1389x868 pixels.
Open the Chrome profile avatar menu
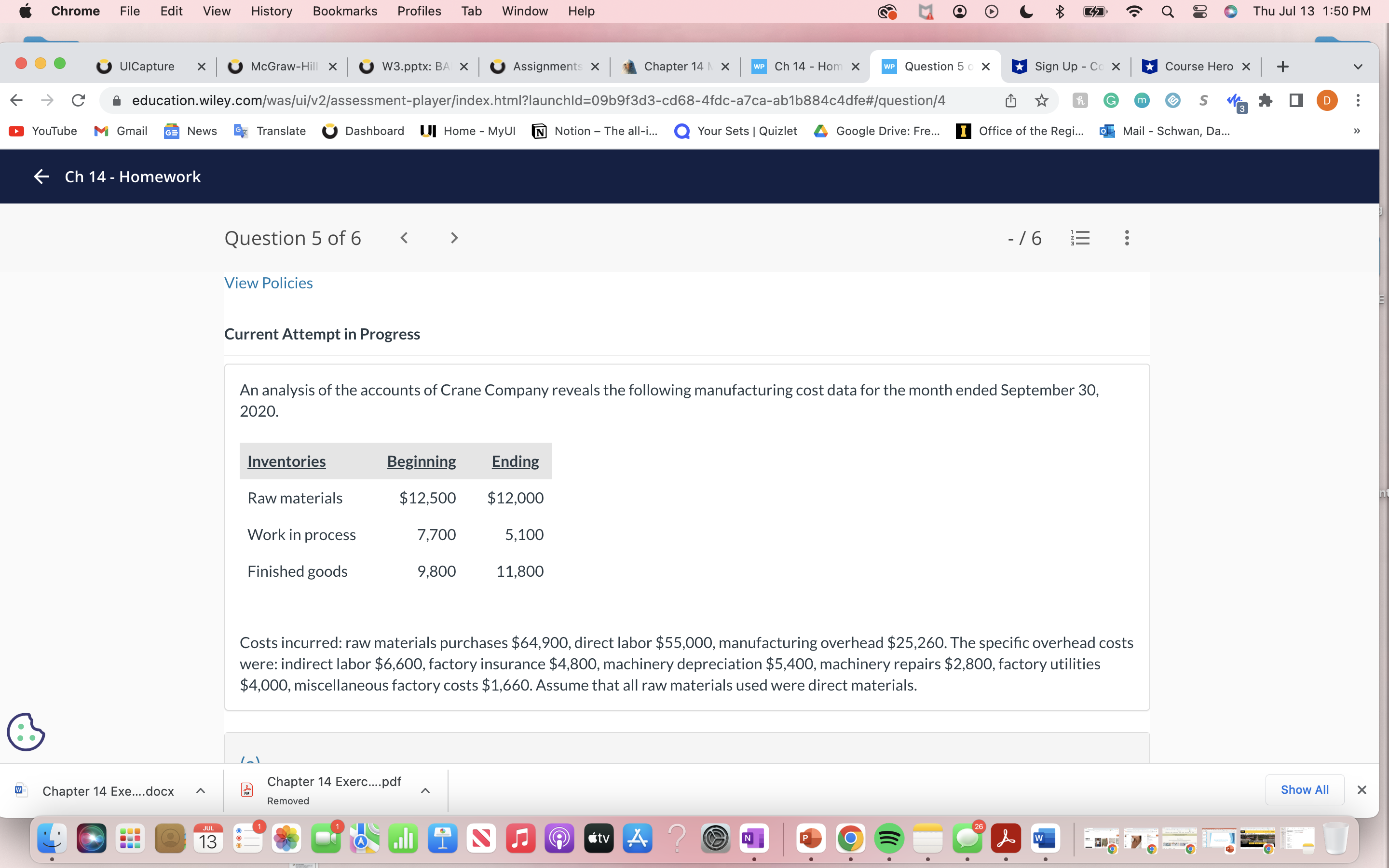click(x=1326, y=100)
